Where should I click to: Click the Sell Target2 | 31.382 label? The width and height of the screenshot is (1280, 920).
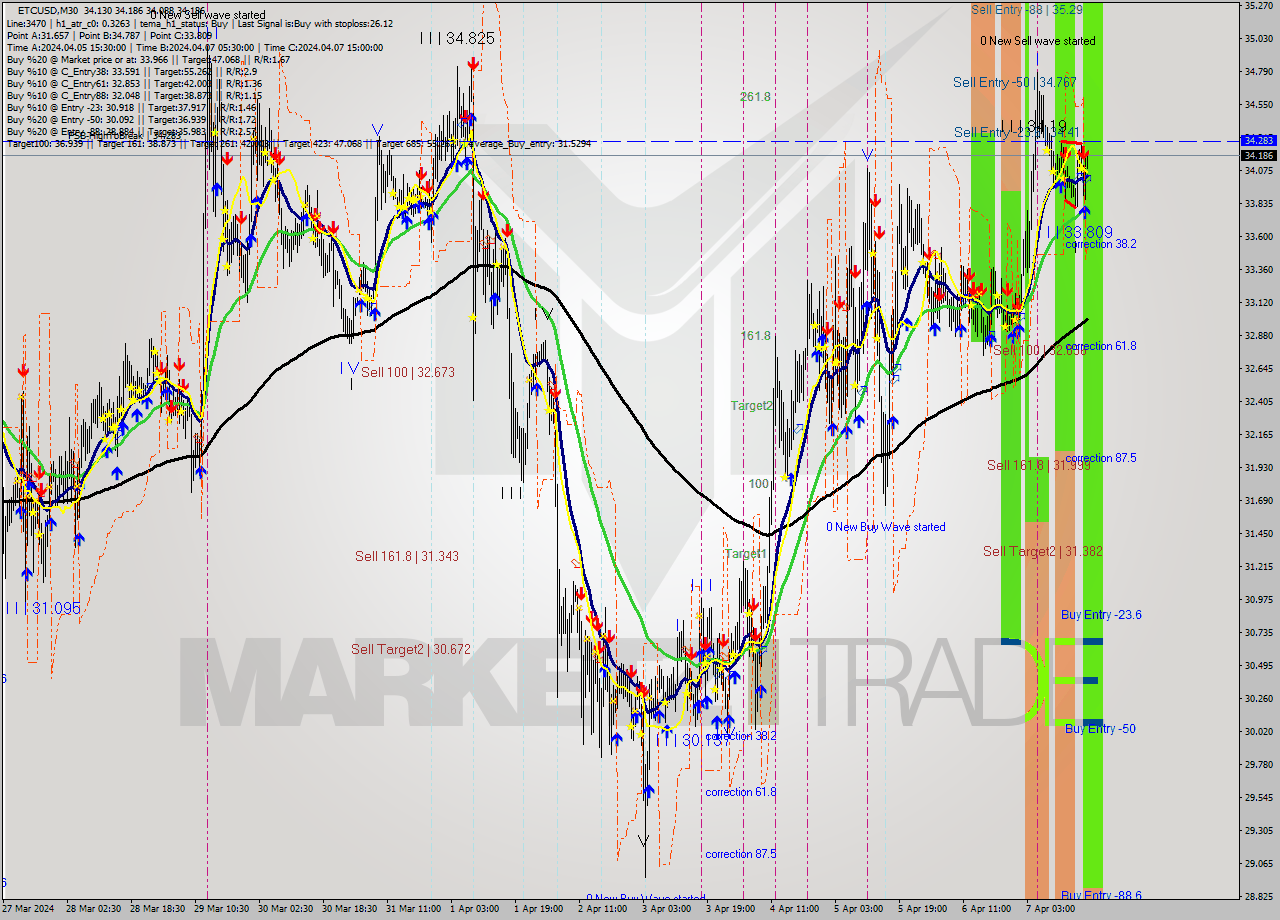(1042, 550)
